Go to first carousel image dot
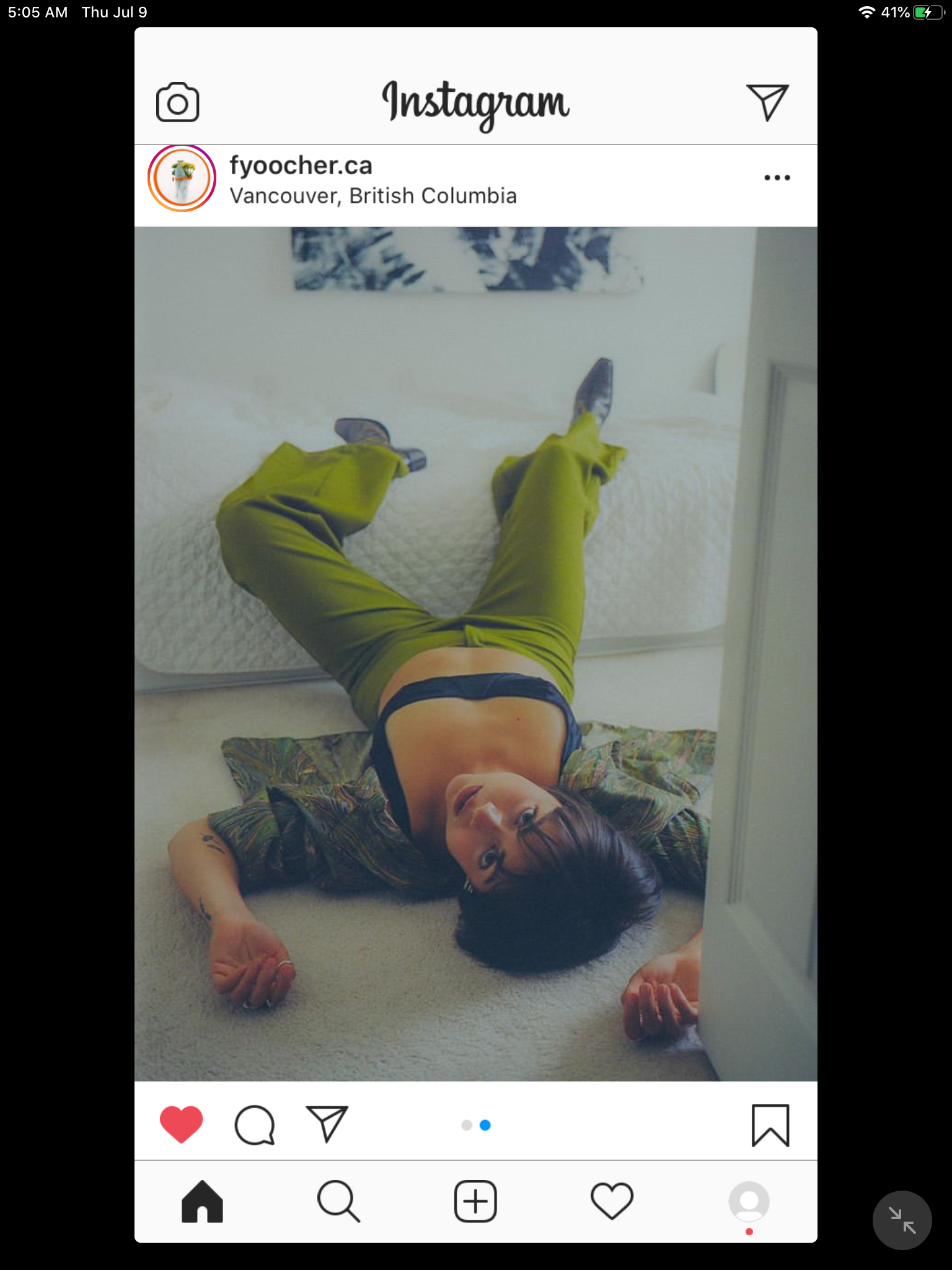This screenshot has height=1270, width=952. 467,1125
